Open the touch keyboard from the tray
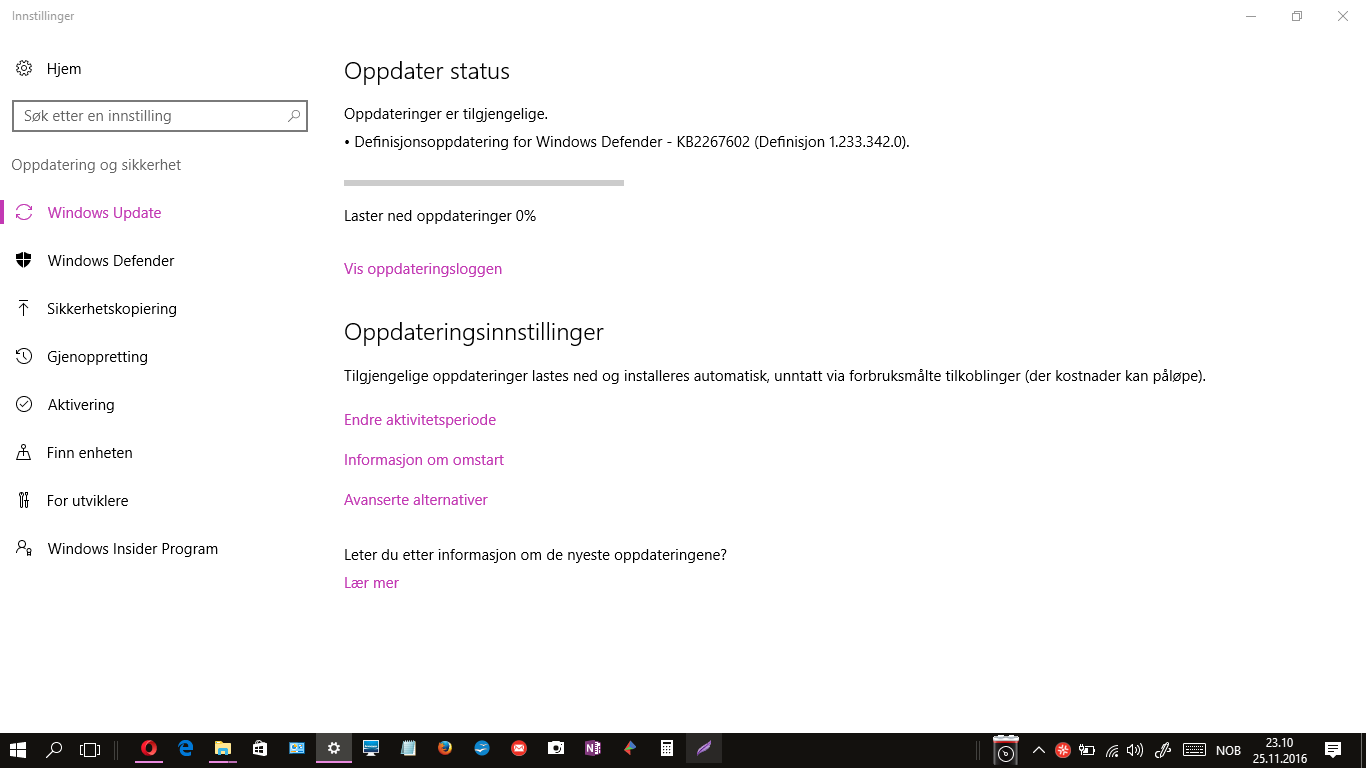 tap(1194, 750)
